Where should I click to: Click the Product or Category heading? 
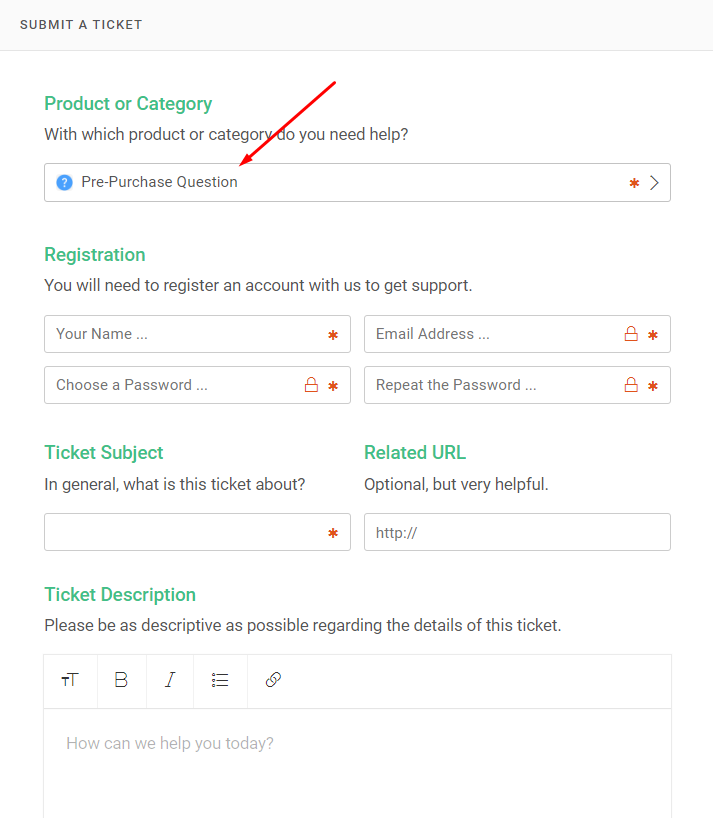pyautogui.click(x=128, y=104)
